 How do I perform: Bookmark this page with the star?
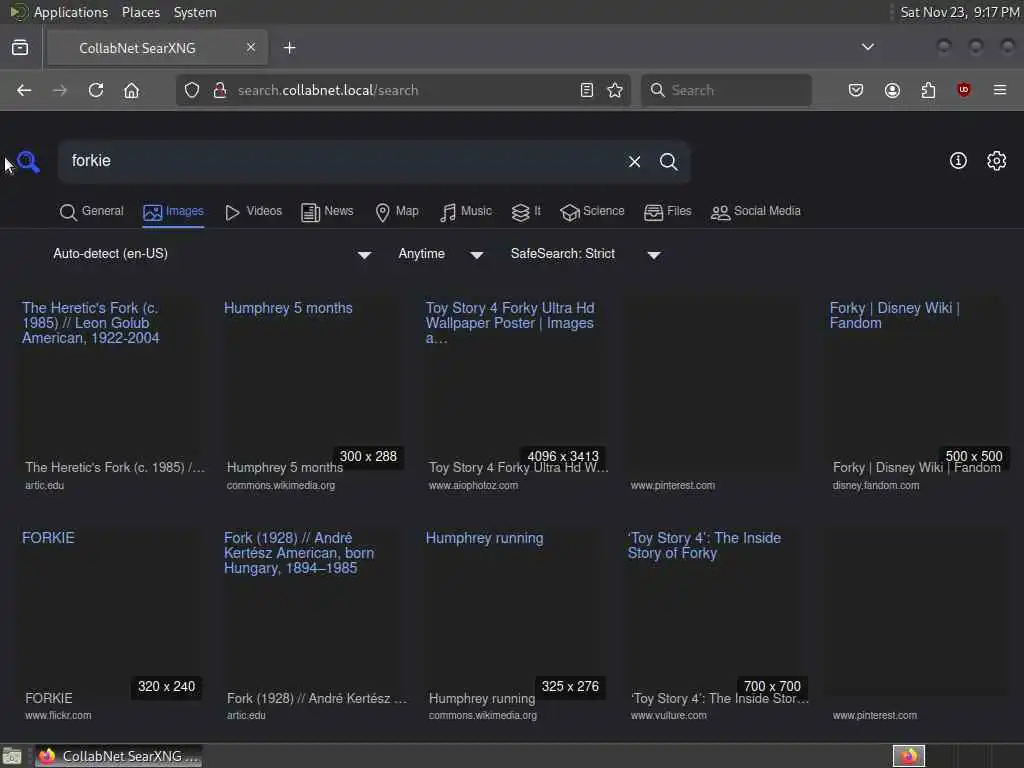click(615, 90)
